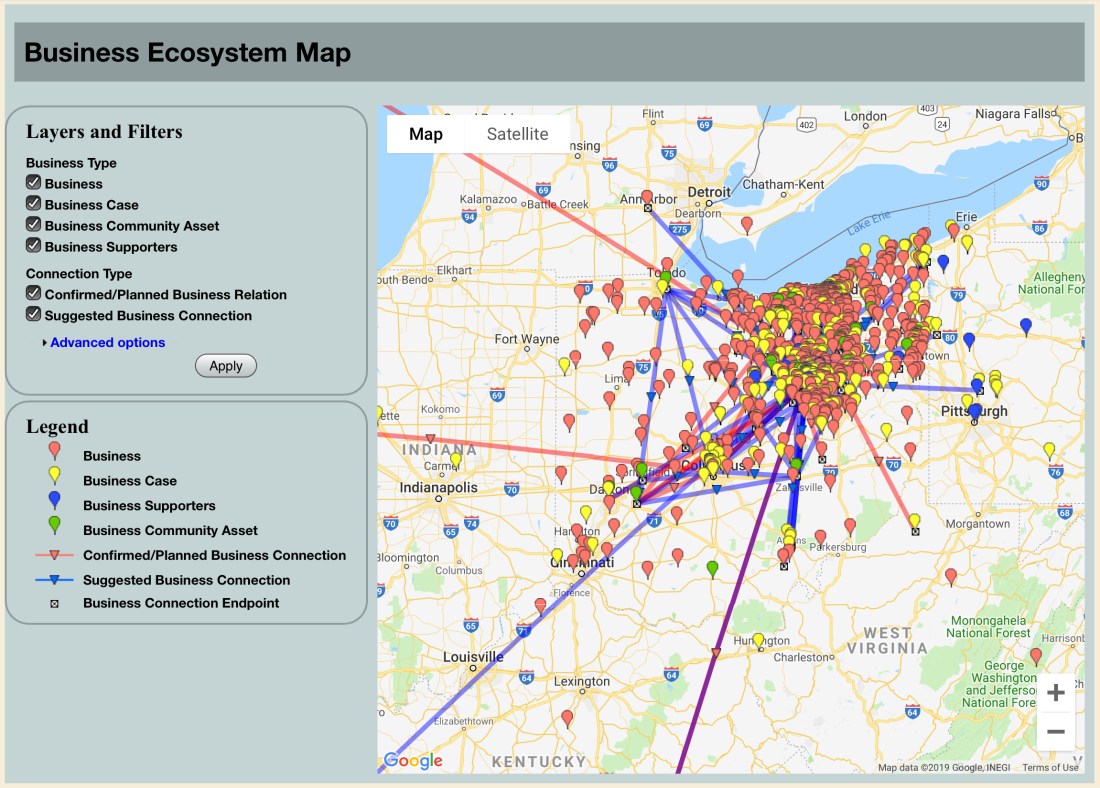The width and height of the screenshot is (1100, 788).
Task: Click the yellow marker near Carmel, Indiana
Action: tap(456, 460)
